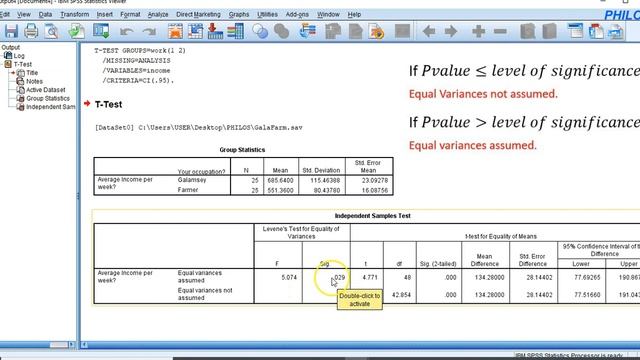Open the Window menu
The width and height of the screenshot is (640, 360).
tap(328, 14)
